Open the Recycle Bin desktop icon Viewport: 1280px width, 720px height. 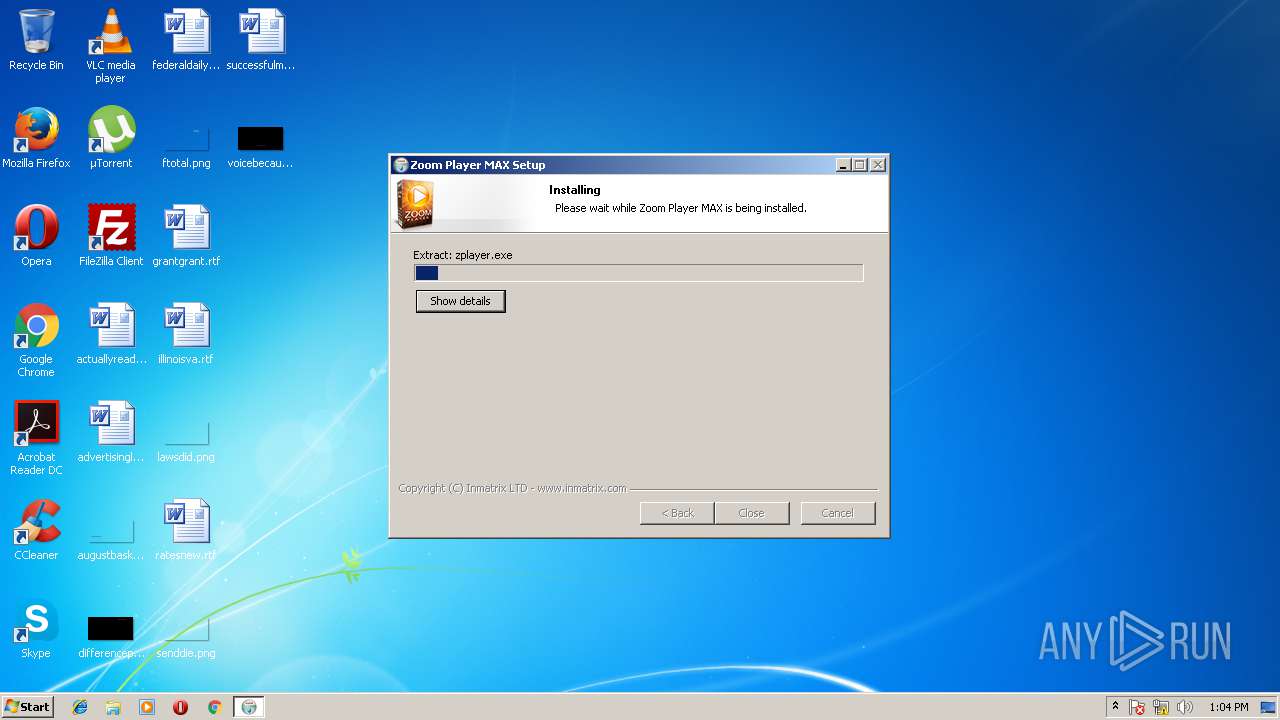pyautogui.click(x=36, y=41)
